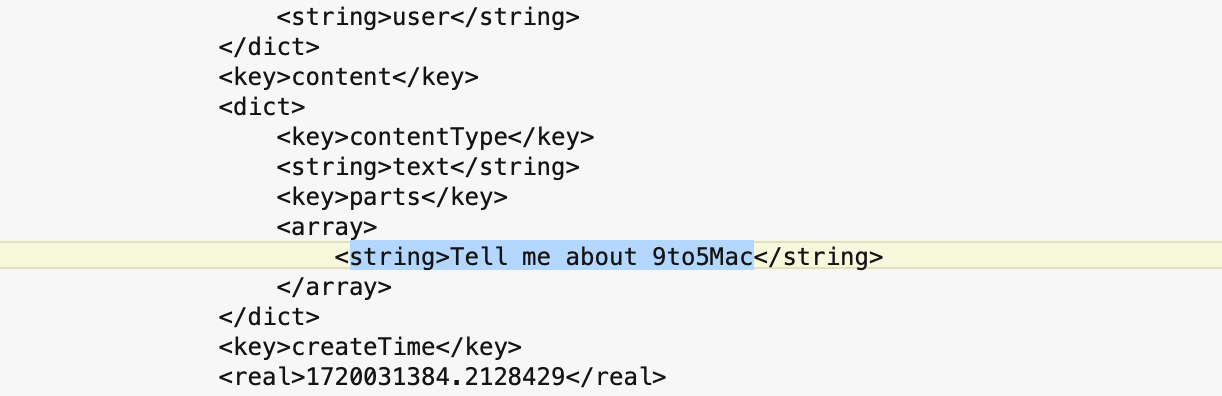The width and height of the screenshot is (1222, 396).
Task: Click the 'parts' key line
Action: 392,197
